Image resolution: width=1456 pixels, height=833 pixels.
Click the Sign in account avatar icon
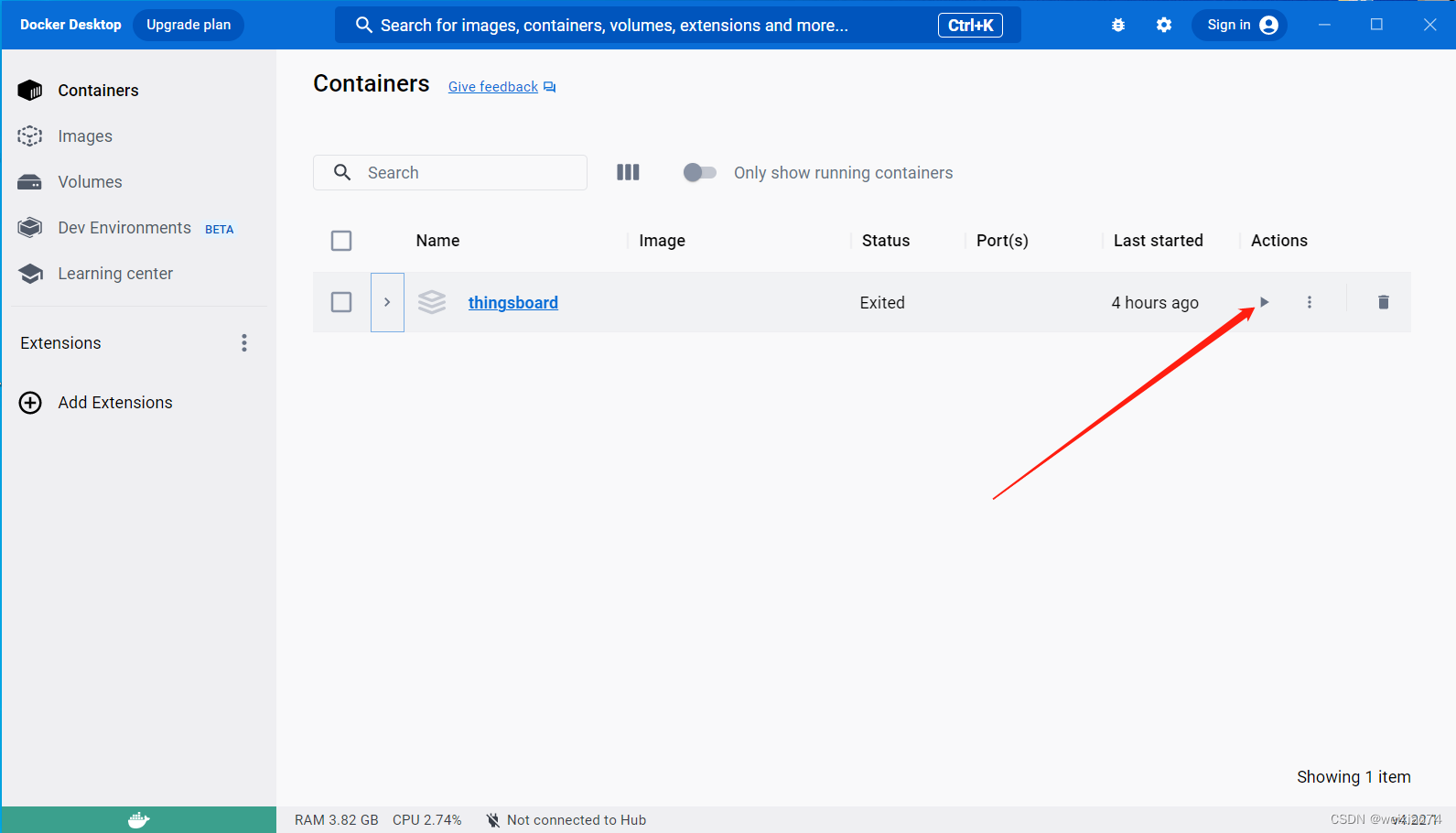coord(1268,26)
